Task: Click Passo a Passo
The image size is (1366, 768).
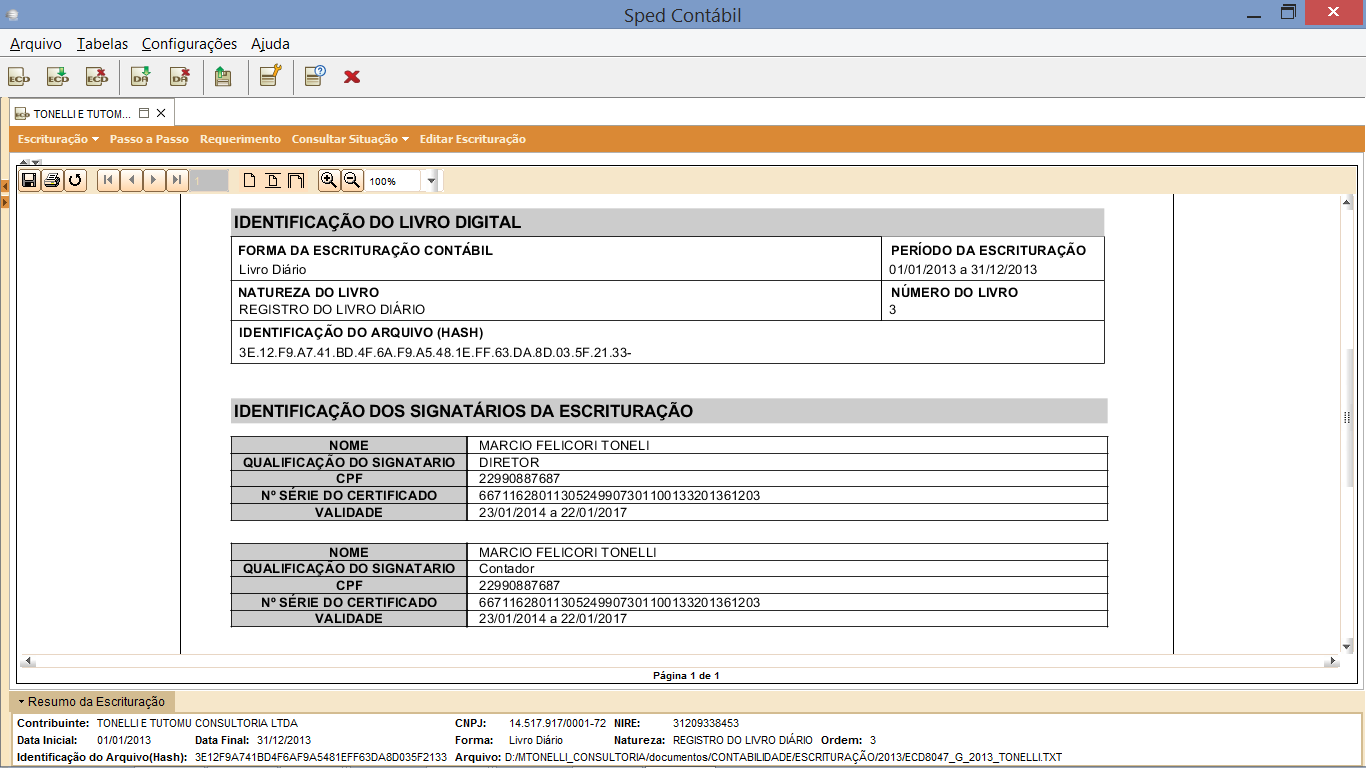Action: pos(149,139)
